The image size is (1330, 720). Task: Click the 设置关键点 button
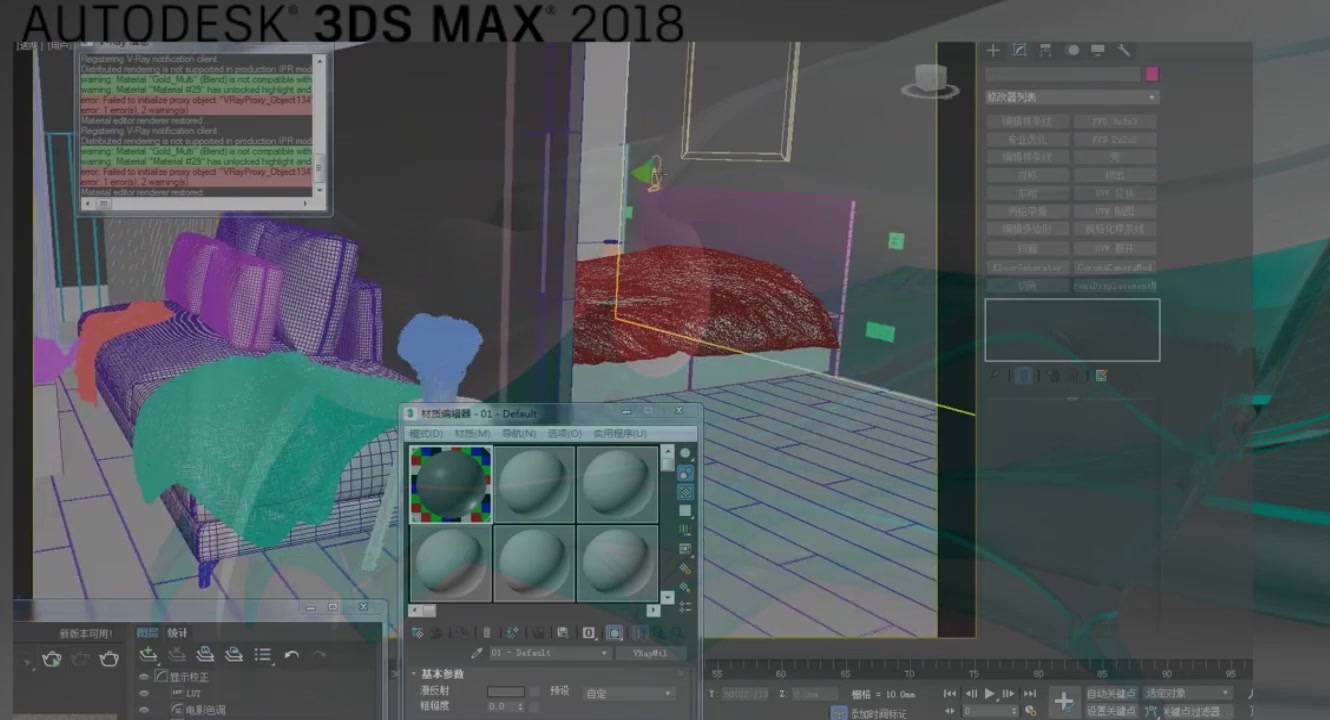point(1111,711)
